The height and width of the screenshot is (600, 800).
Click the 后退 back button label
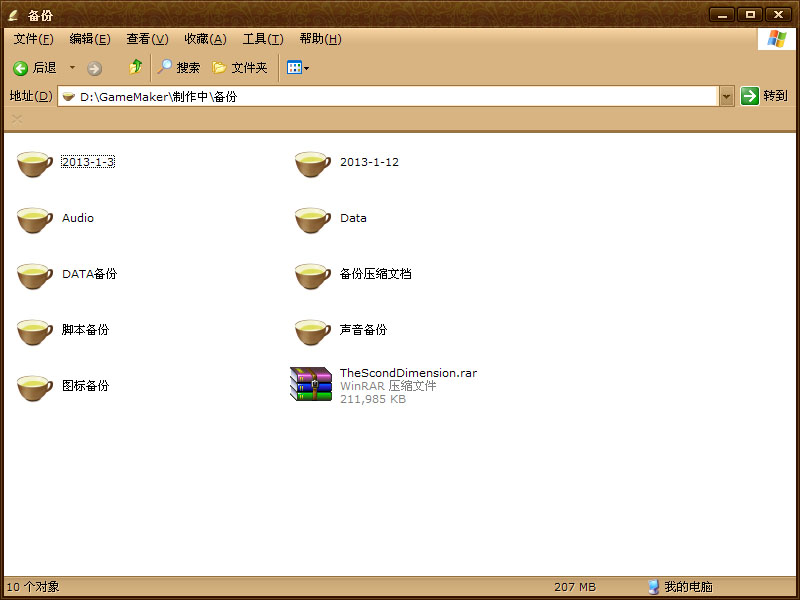[x=44, y=67]
